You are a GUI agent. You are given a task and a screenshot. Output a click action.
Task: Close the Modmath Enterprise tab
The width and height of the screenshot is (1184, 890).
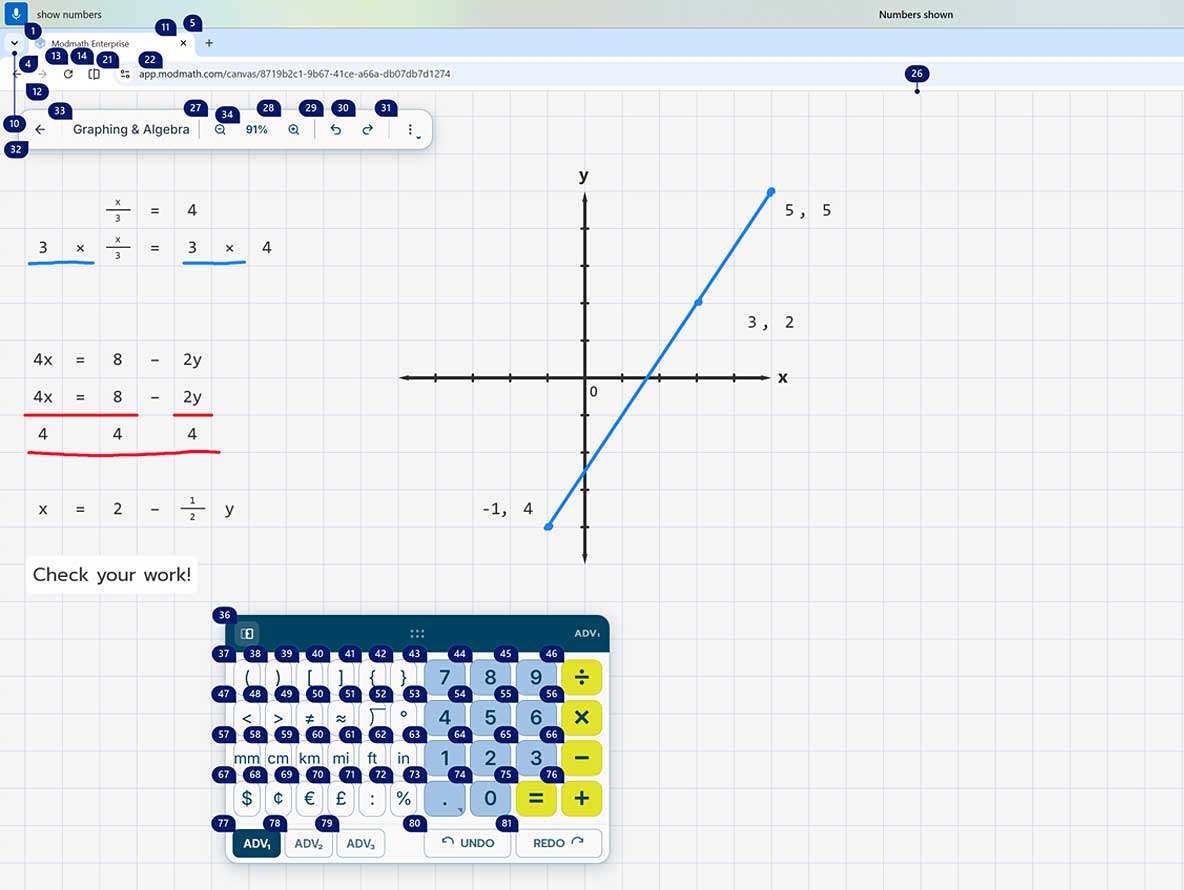[x=183, y=44]
